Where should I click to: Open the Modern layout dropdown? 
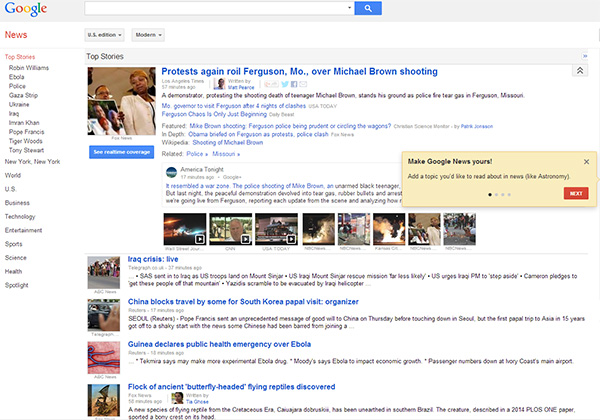(148, 35)
